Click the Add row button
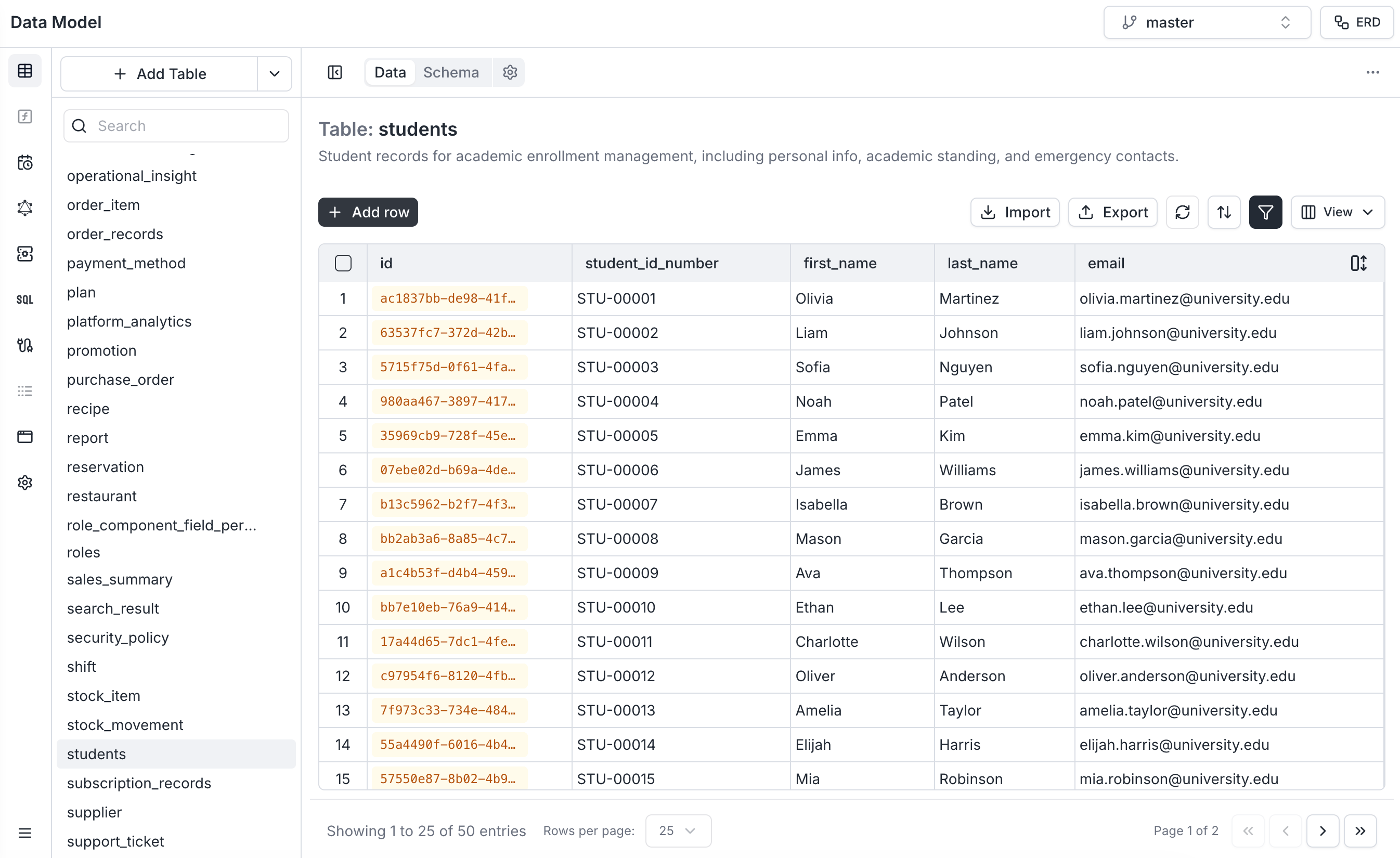 (x=368, y=213)
